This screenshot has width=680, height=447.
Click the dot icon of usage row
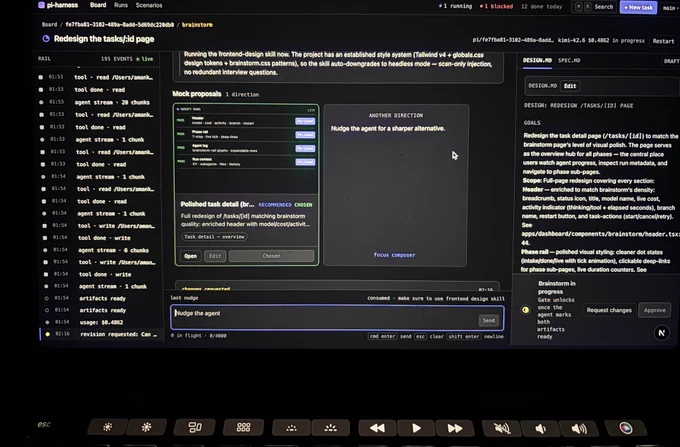click(47, 323)
